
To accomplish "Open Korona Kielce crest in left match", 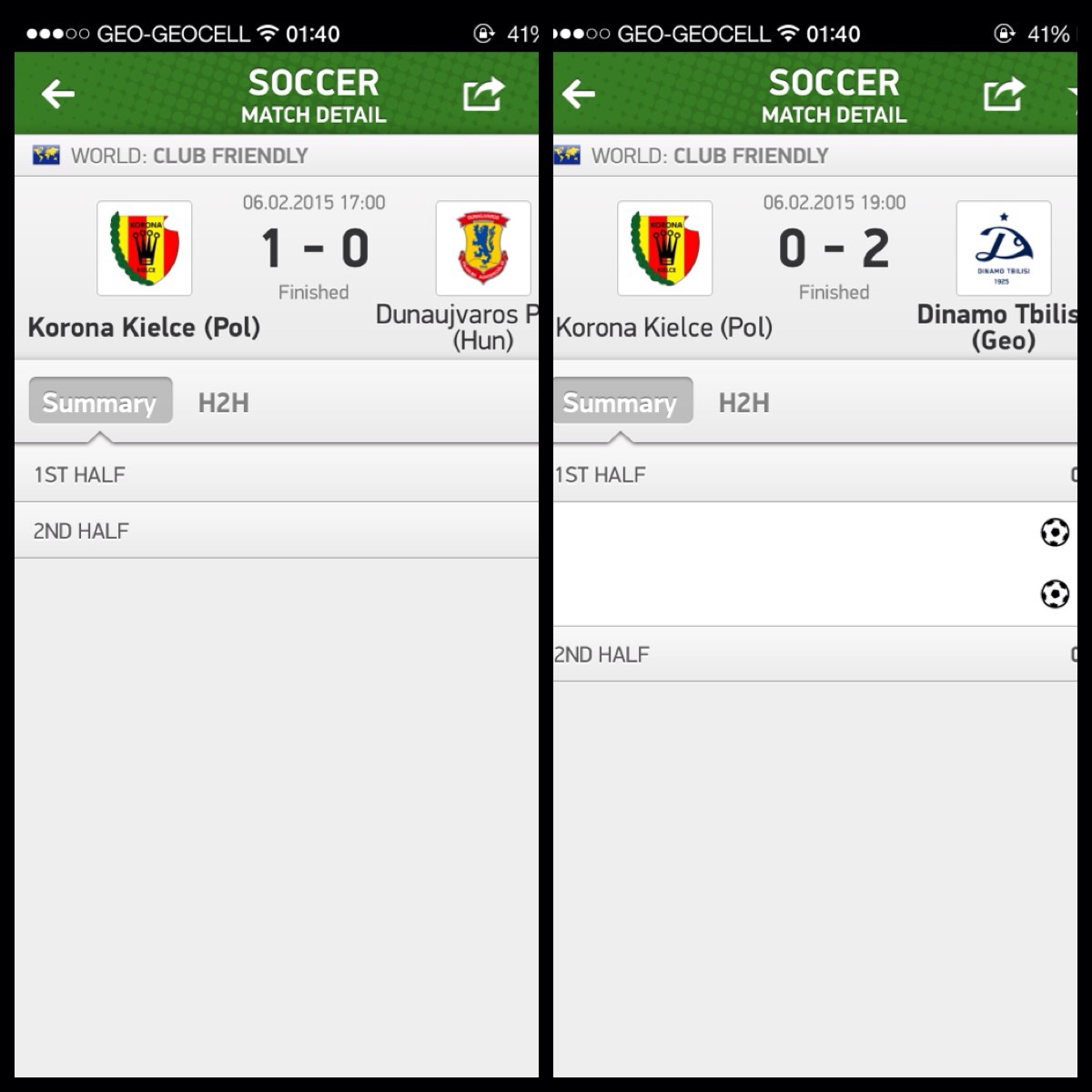I will click(145, 248).
